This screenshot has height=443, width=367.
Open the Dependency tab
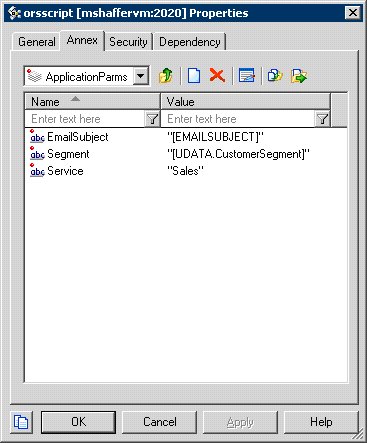pyautogui.click(x=190, y=42)
